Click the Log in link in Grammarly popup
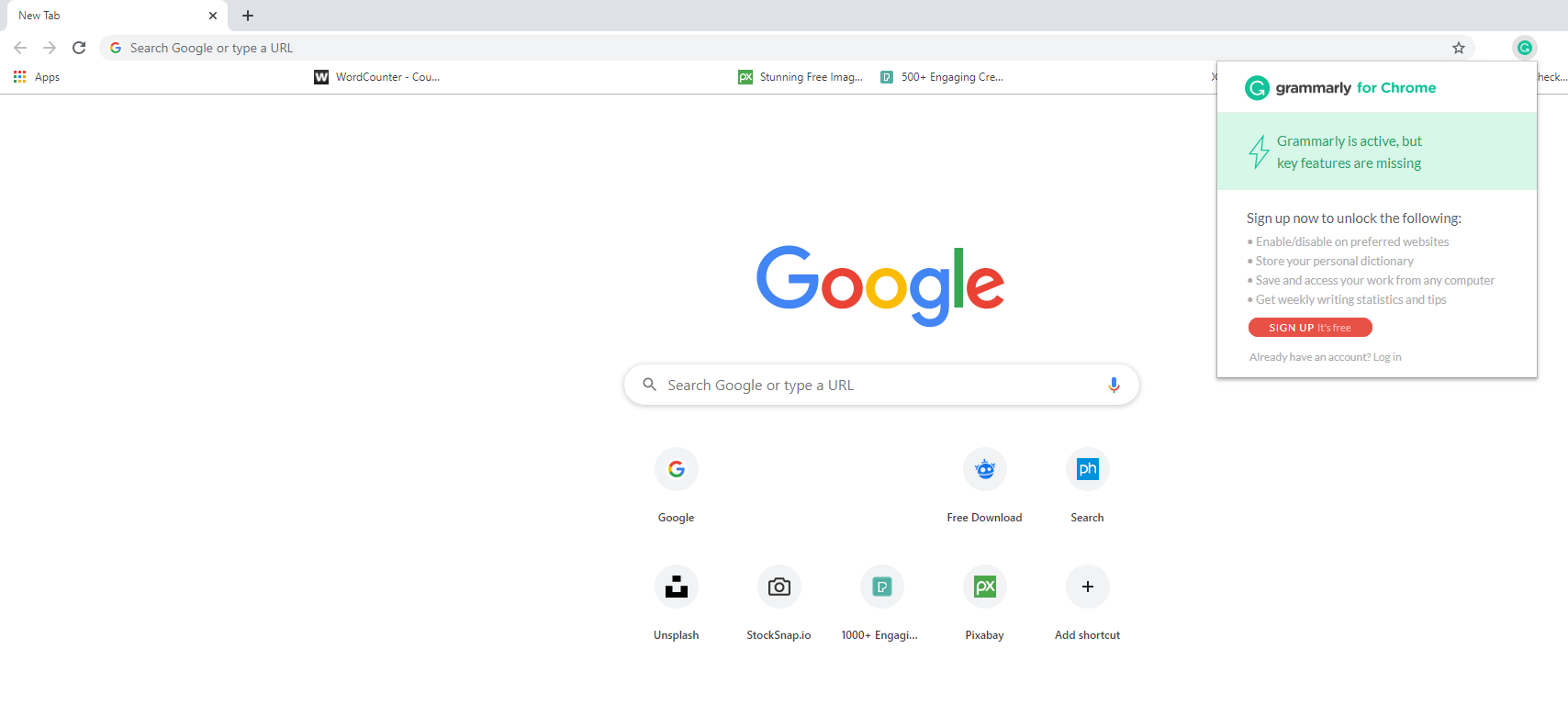 [x=1387, y=357]
